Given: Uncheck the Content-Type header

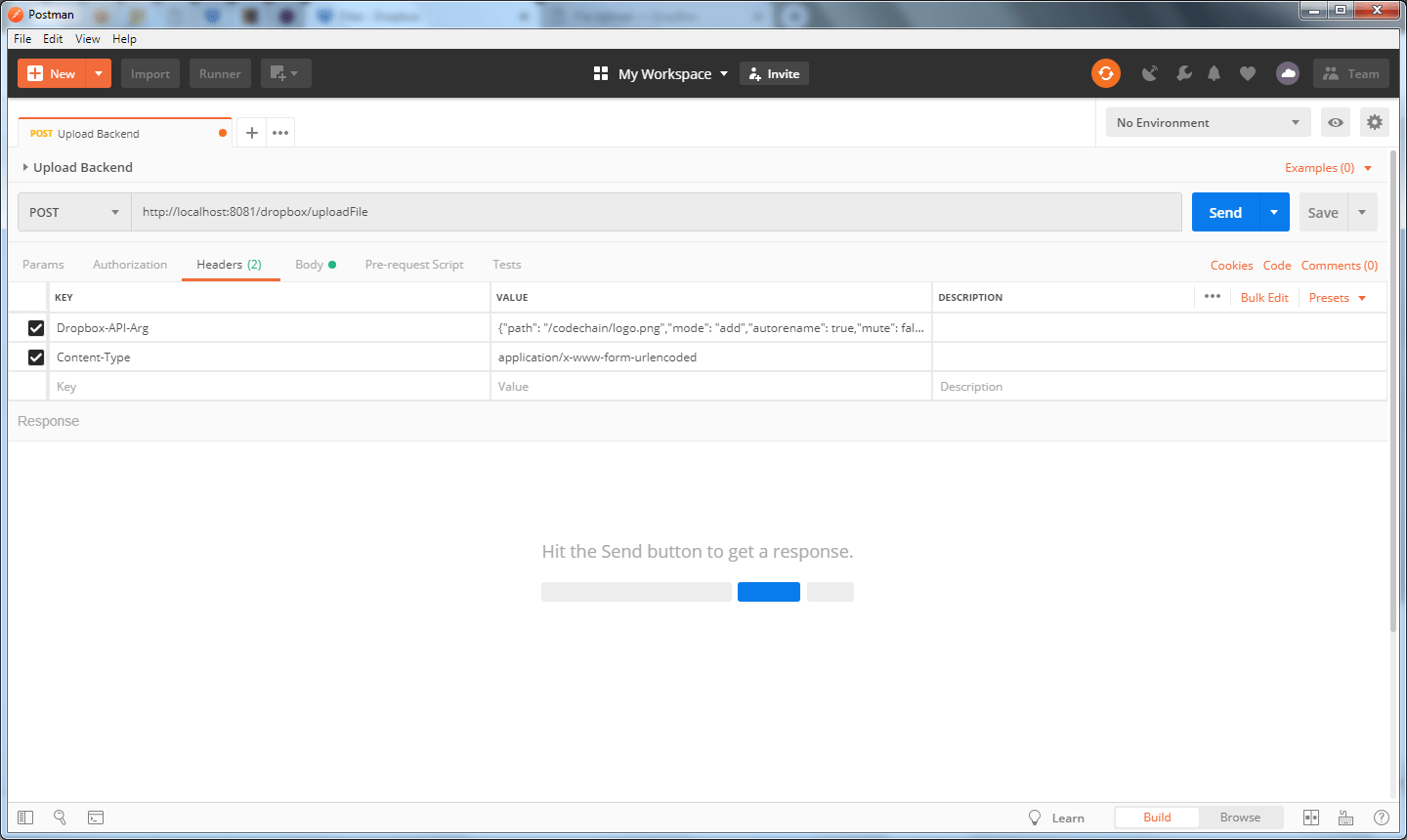Looking at the screenshot, I should coord(36,357).
